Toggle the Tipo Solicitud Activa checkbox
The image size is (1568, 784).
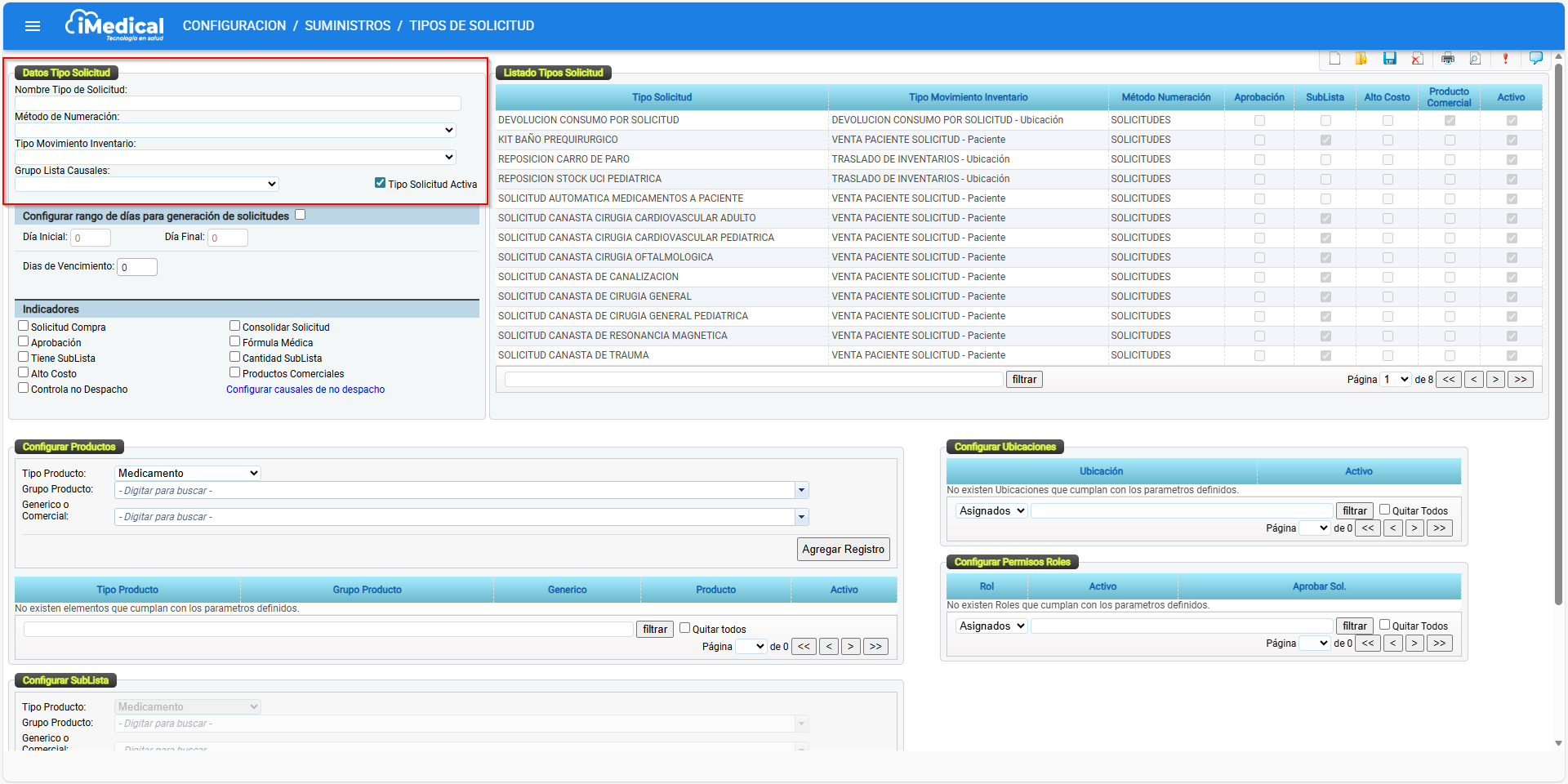[x=380, y=183]
